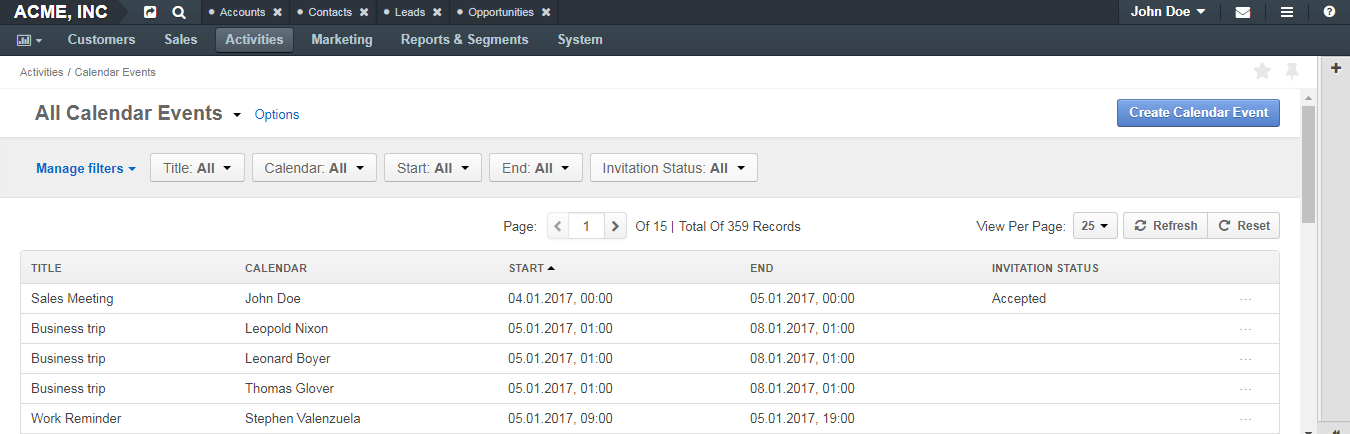This screenshot has height=434, width=1350.
Task: Expand sidebar with the plus icon
Action: pyautogui.click(x=1336, y=68)
